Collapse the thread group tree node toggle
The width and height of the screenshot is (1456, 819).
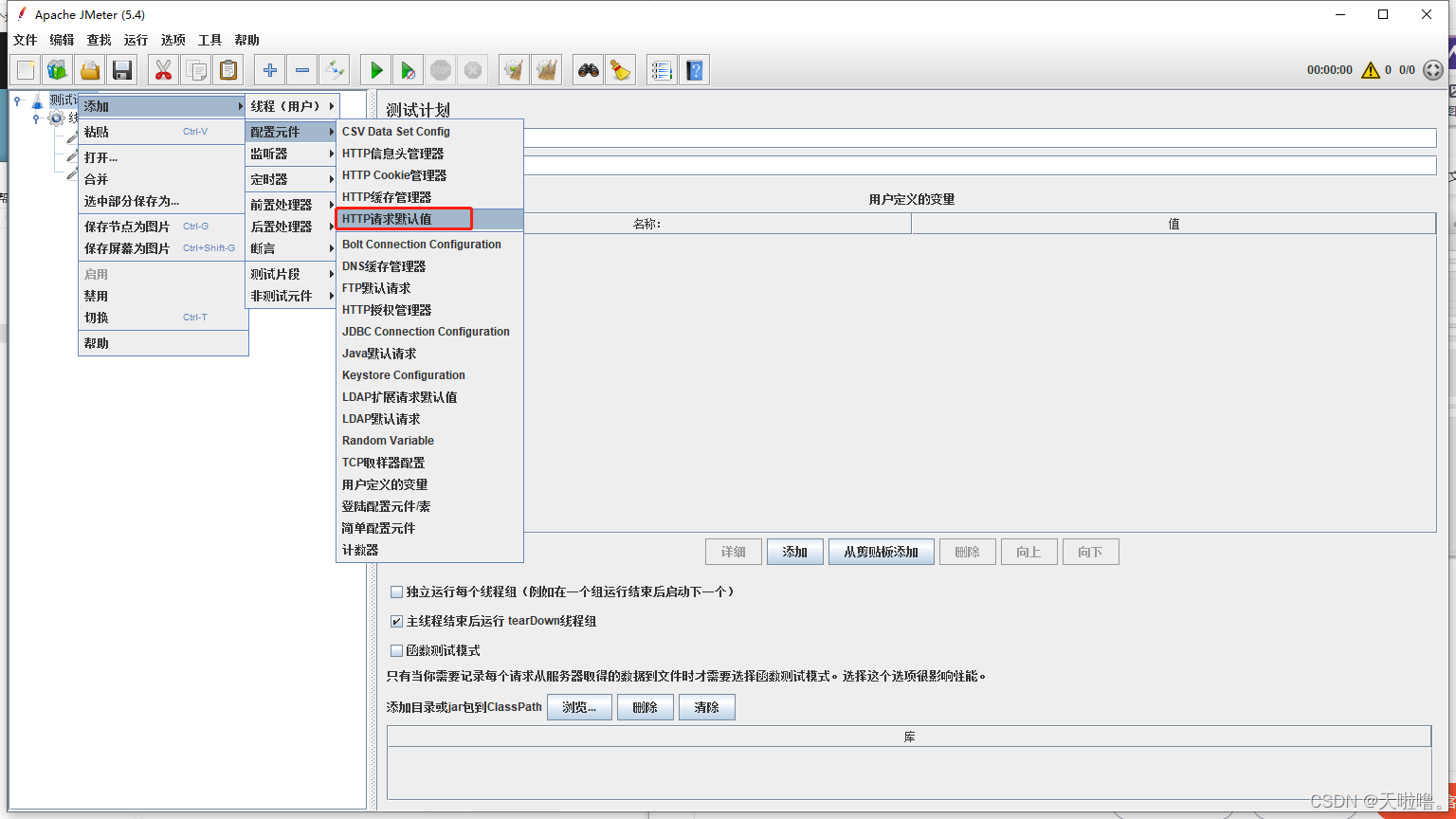pos(36,118)
